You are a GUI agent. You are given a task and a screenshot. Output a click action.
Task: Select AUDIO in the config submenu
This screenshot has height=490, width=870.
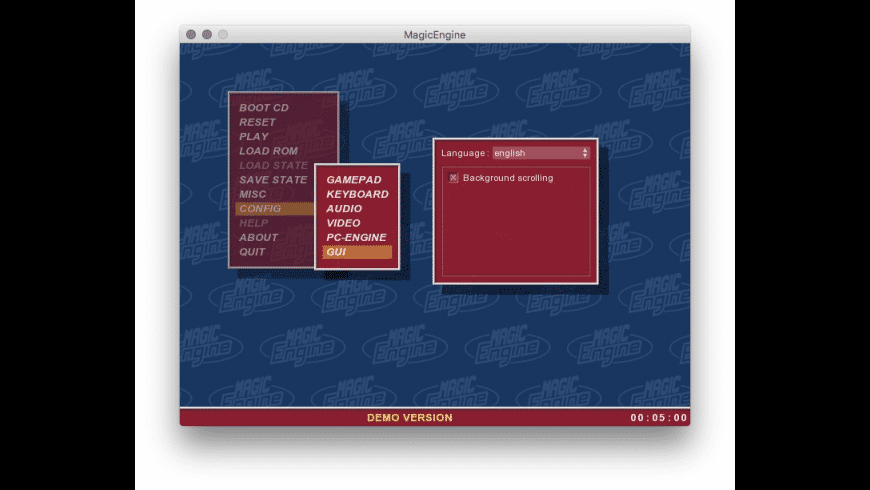[x=344, y=209]
